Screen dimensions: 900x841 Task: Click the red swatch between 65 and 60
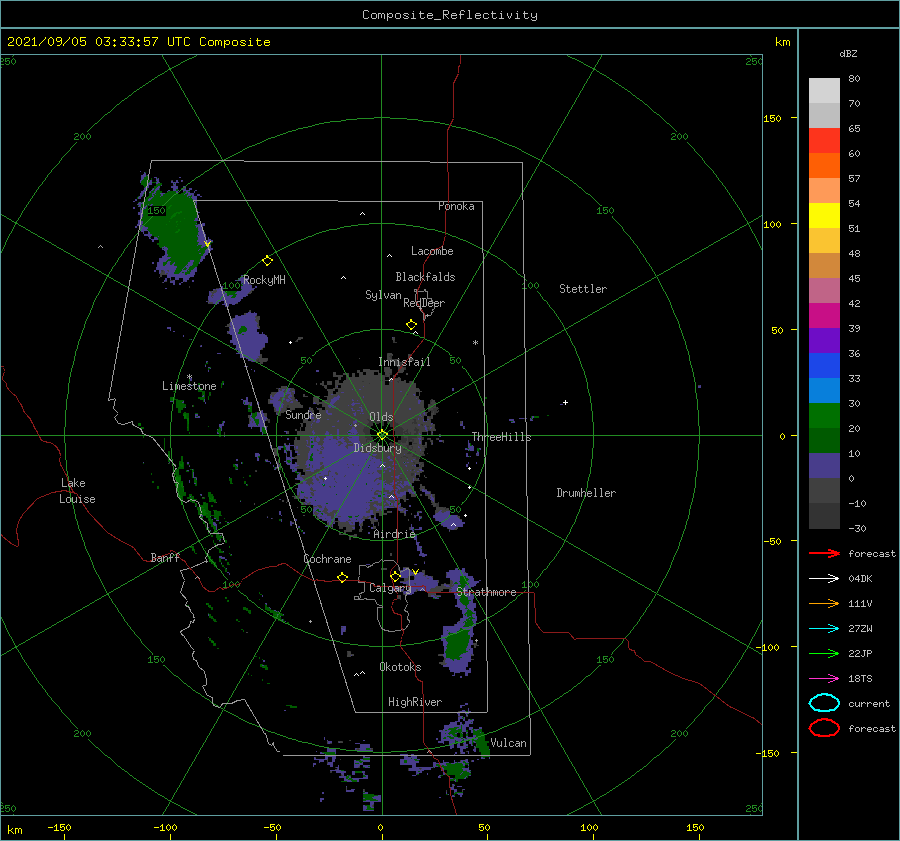824,140
